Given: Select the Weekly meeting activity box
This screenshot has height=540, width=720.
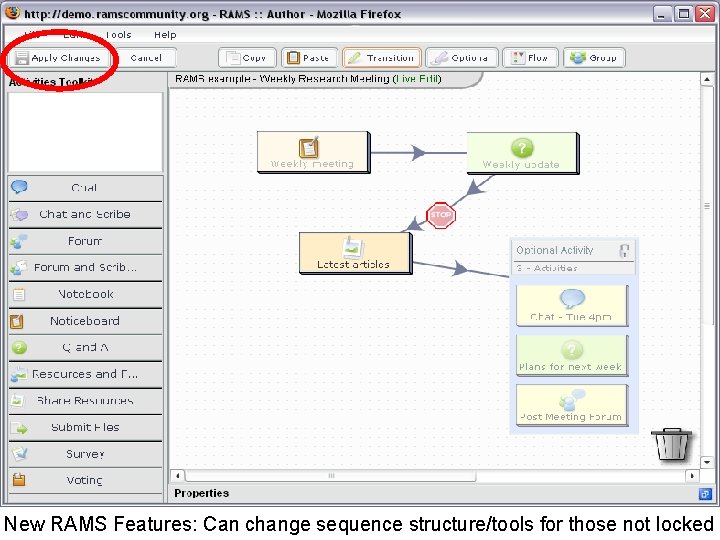Looking at the screenshot, I should coord(313,152).
